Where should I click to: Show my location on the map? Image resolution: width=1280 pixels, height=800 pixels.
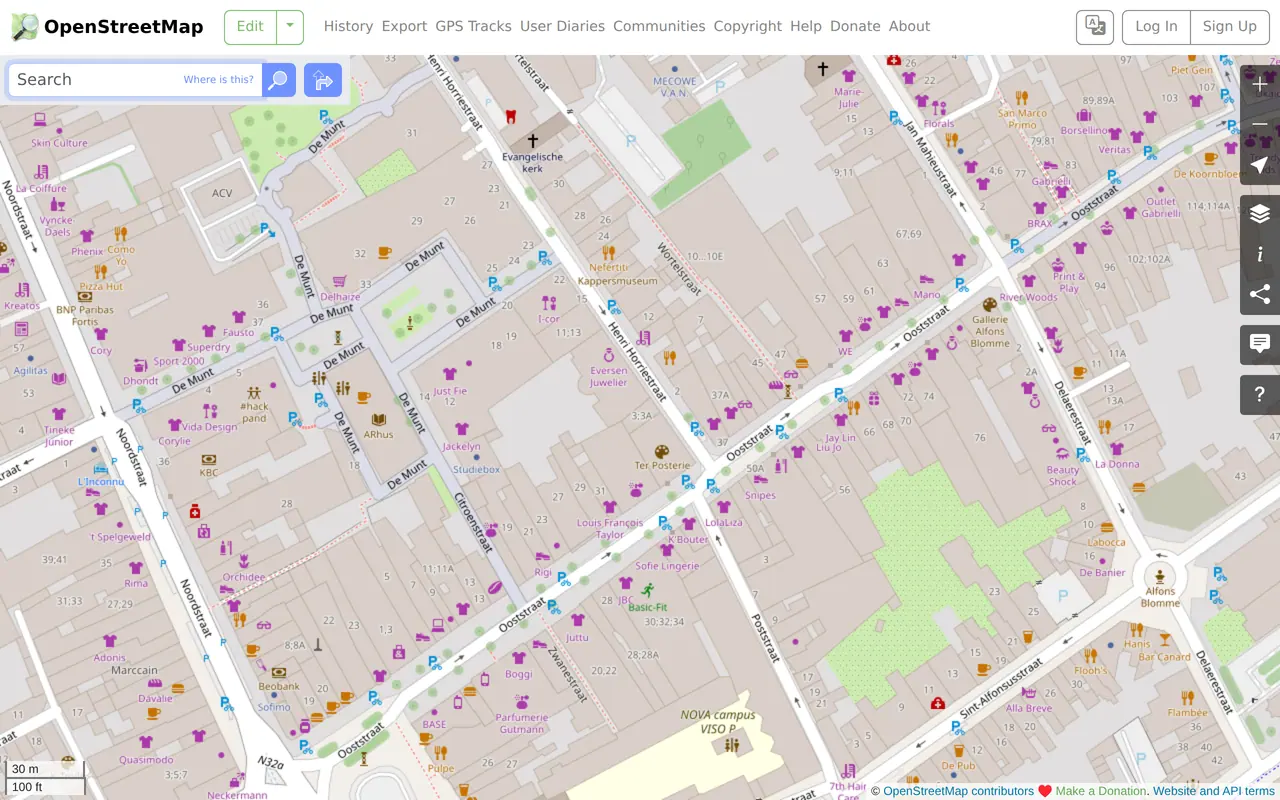[x=1259, y=165]
